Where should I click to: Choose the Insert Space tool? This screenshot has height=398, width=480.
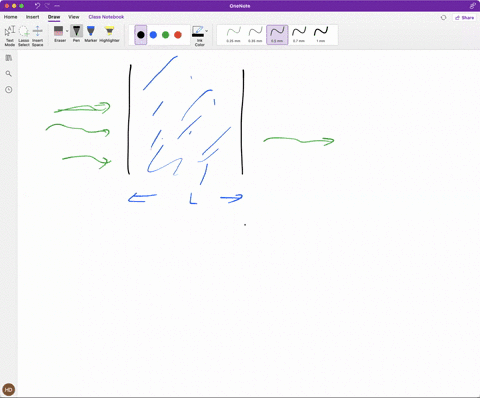(38, 35)
